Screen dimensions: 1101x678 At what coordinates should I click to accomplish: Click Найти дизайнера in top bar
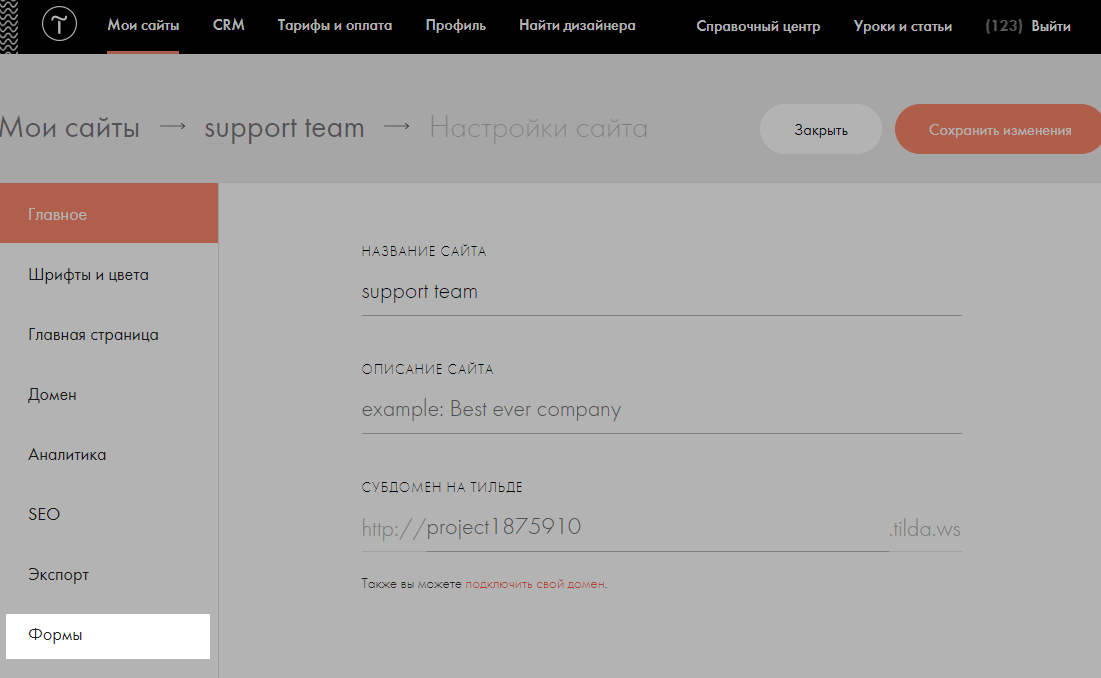(x=577, y=26)
